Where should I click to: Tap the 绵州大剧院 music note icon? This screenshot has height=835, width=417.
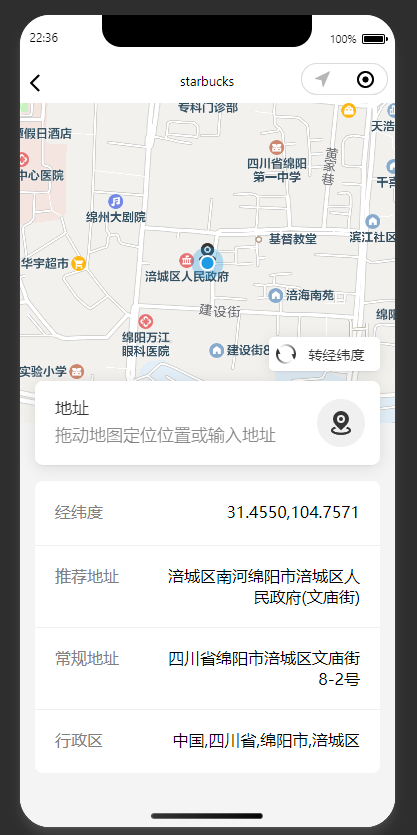click(116, 202)
